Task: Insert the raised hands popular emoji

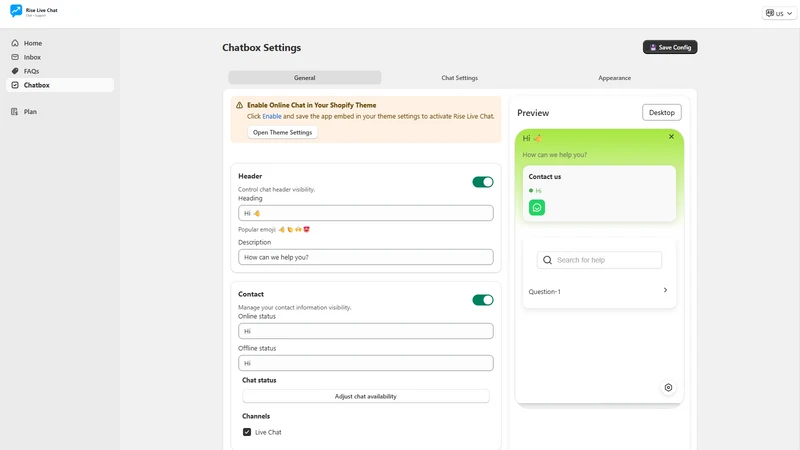Action: pyautogui.click(x=298, y=230)
